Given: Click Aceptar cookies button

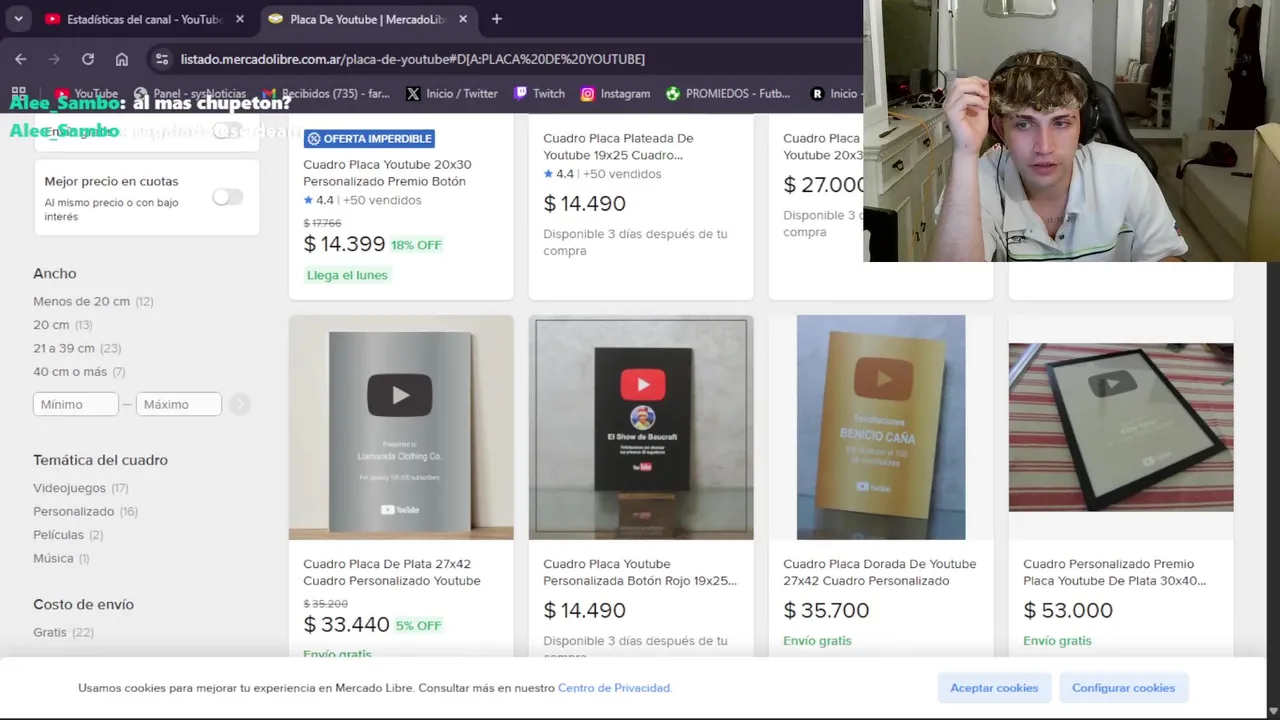Looking at the screenshot, I should (994, 688).
